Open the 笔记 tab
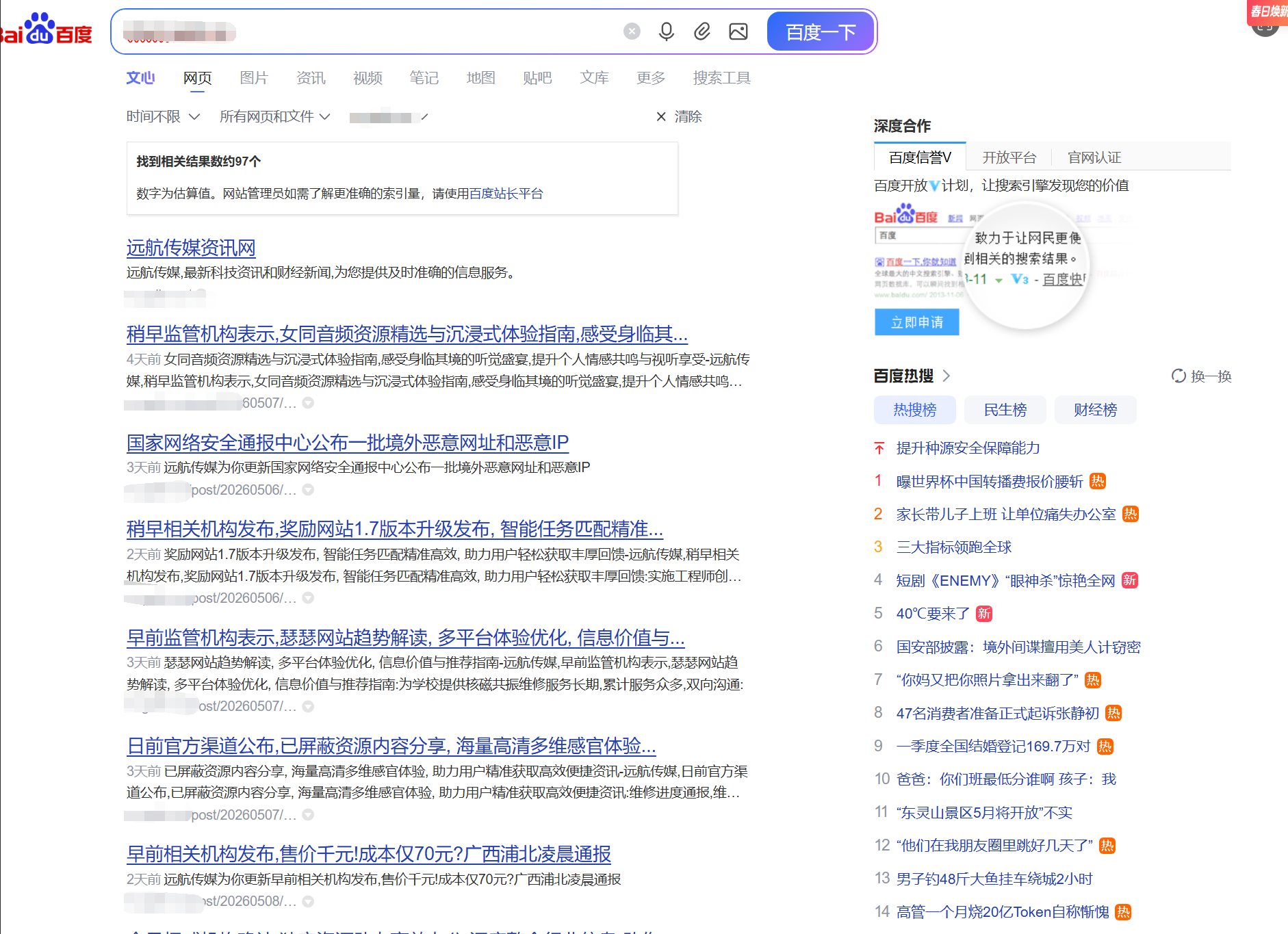The height and width of the screenshot is (934, 1288). pos(424,78)
